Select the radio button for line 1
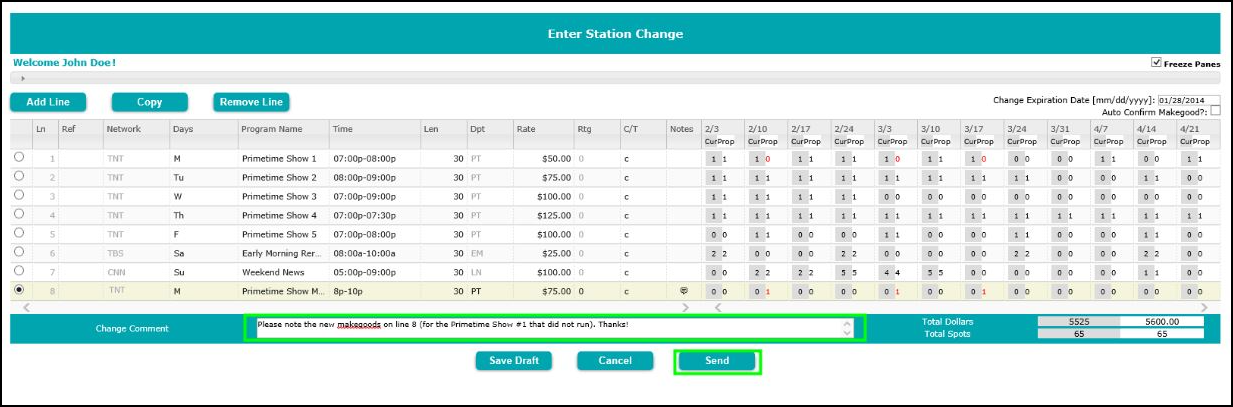The height and width of the screenshot is (407, 1233). [x=19, y=157]
